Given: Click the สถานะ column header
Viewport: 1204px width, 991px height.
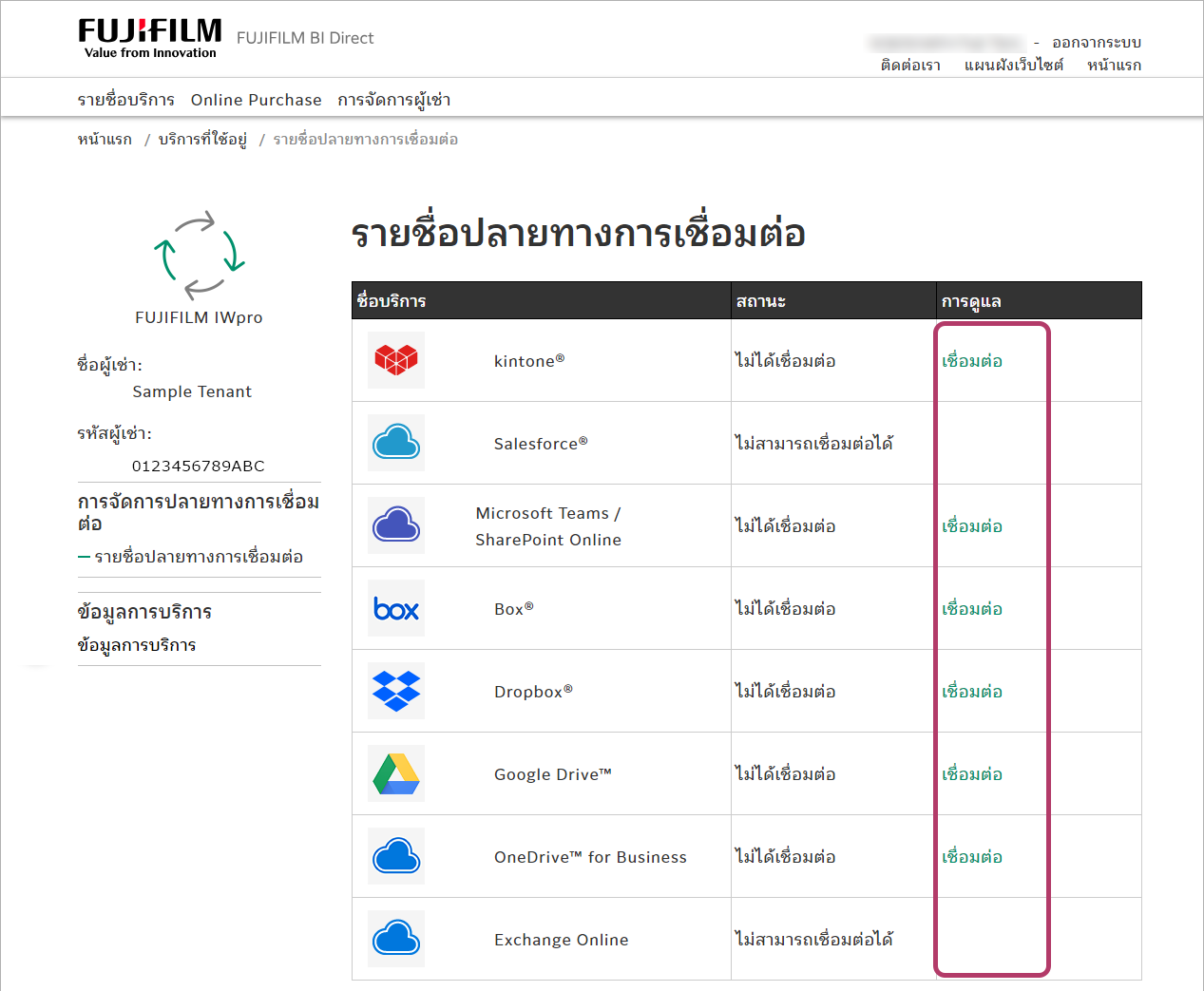Looking at the screenshot, I should [x=761, y=301].
